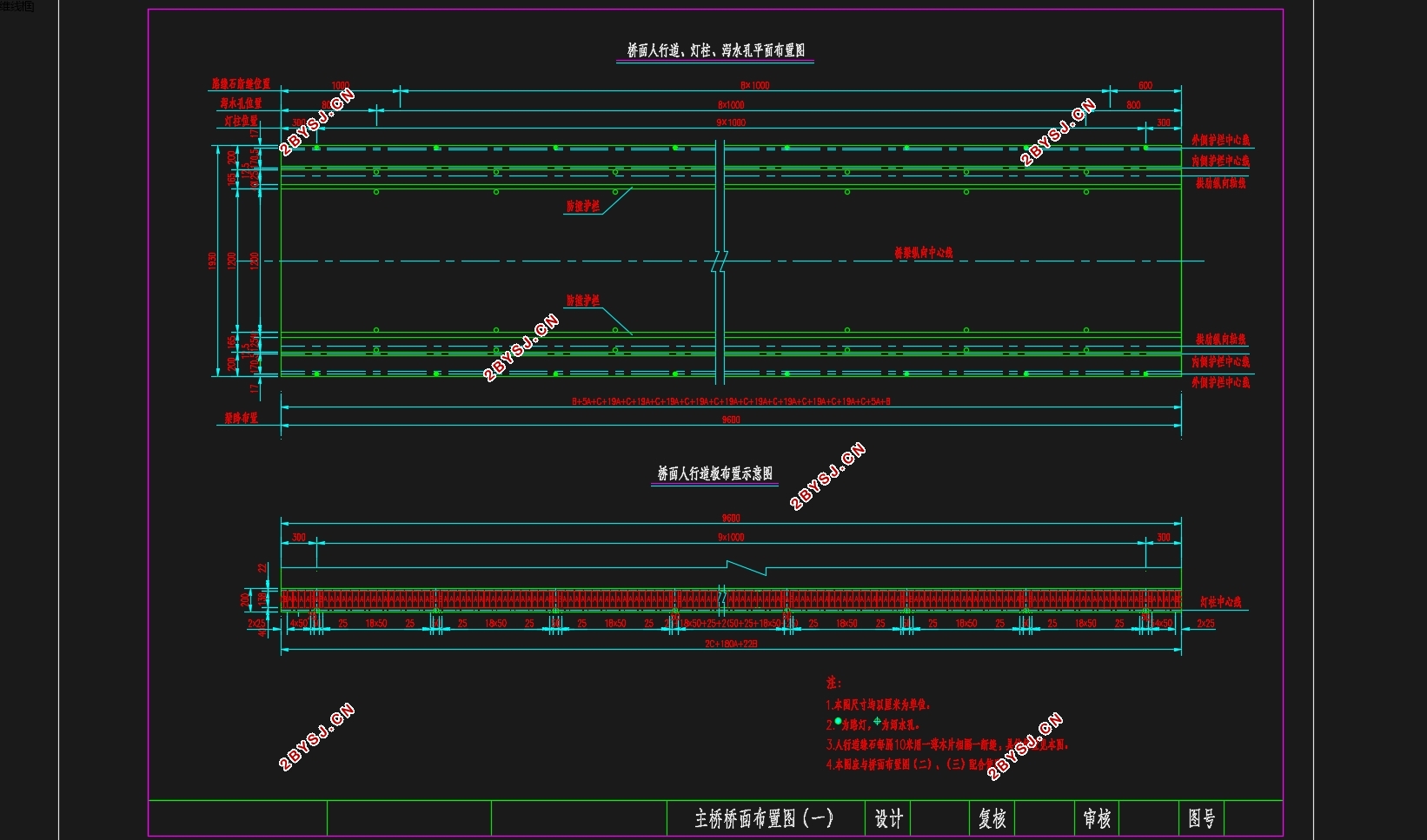Click the '1930' overall width dimension
1427x840 pixels.
[212, 261]
